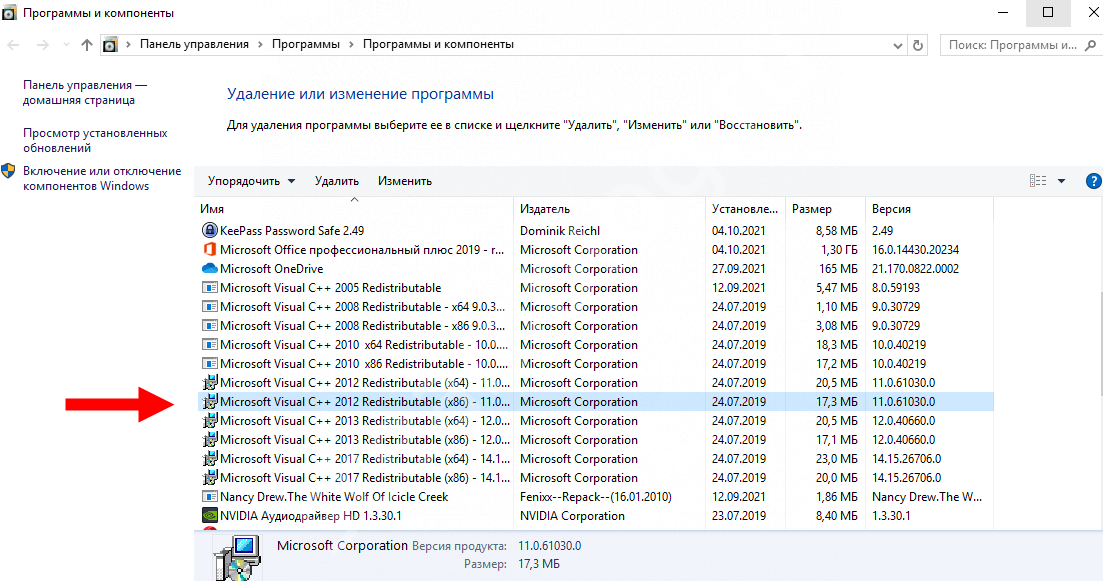Navigate to Панель управления breadcrumb

click(194, 44)
